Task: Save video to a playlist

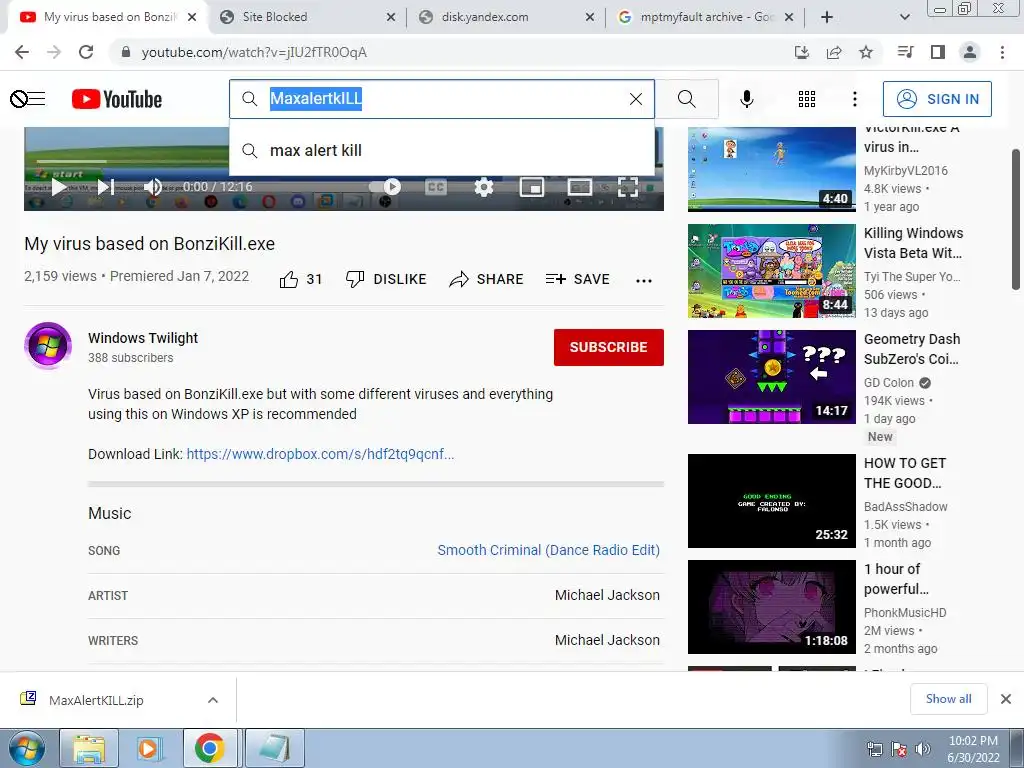Action: [577, 280]
